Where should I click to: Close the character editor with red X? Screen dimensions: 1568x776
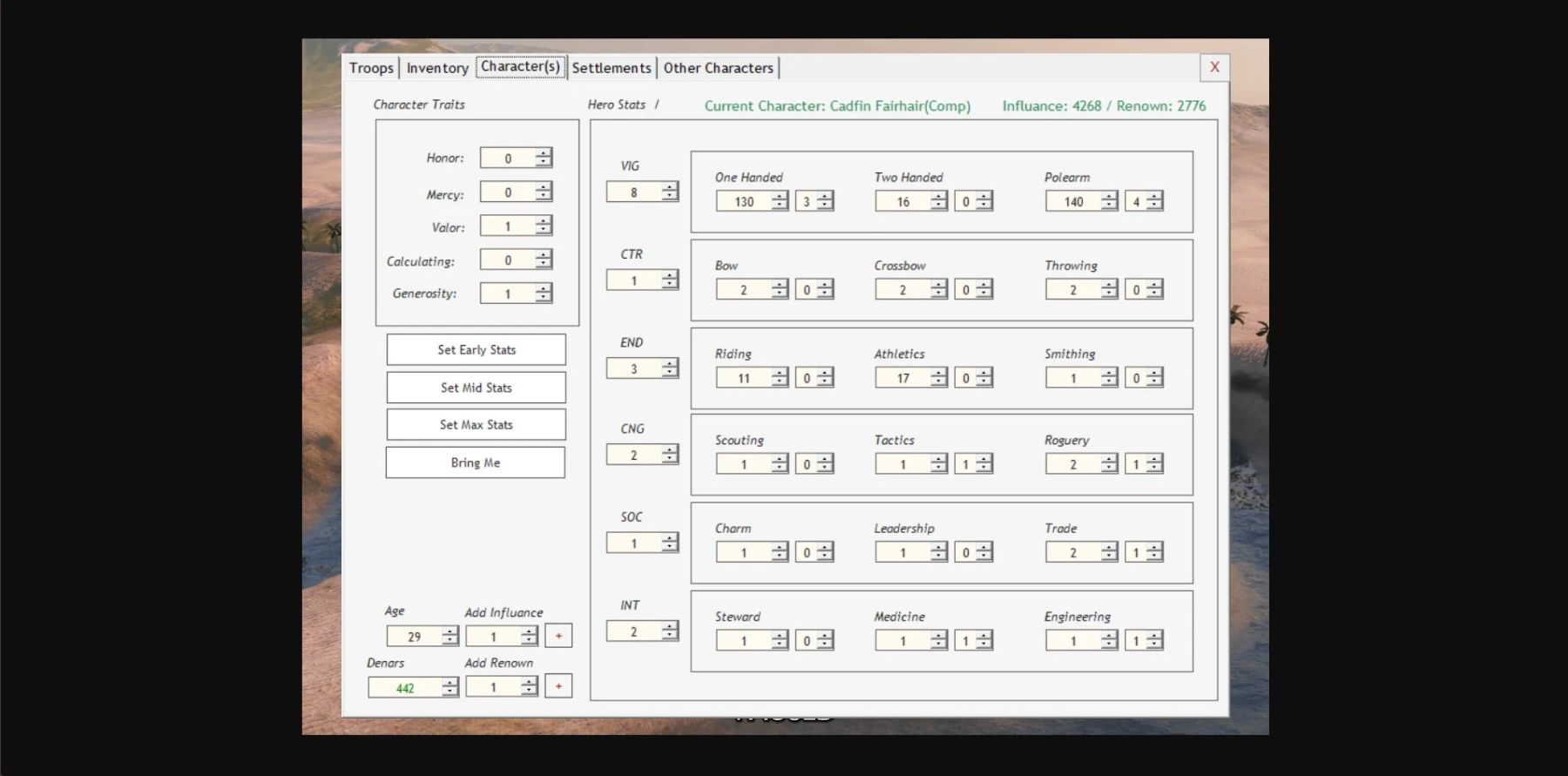1214,67
